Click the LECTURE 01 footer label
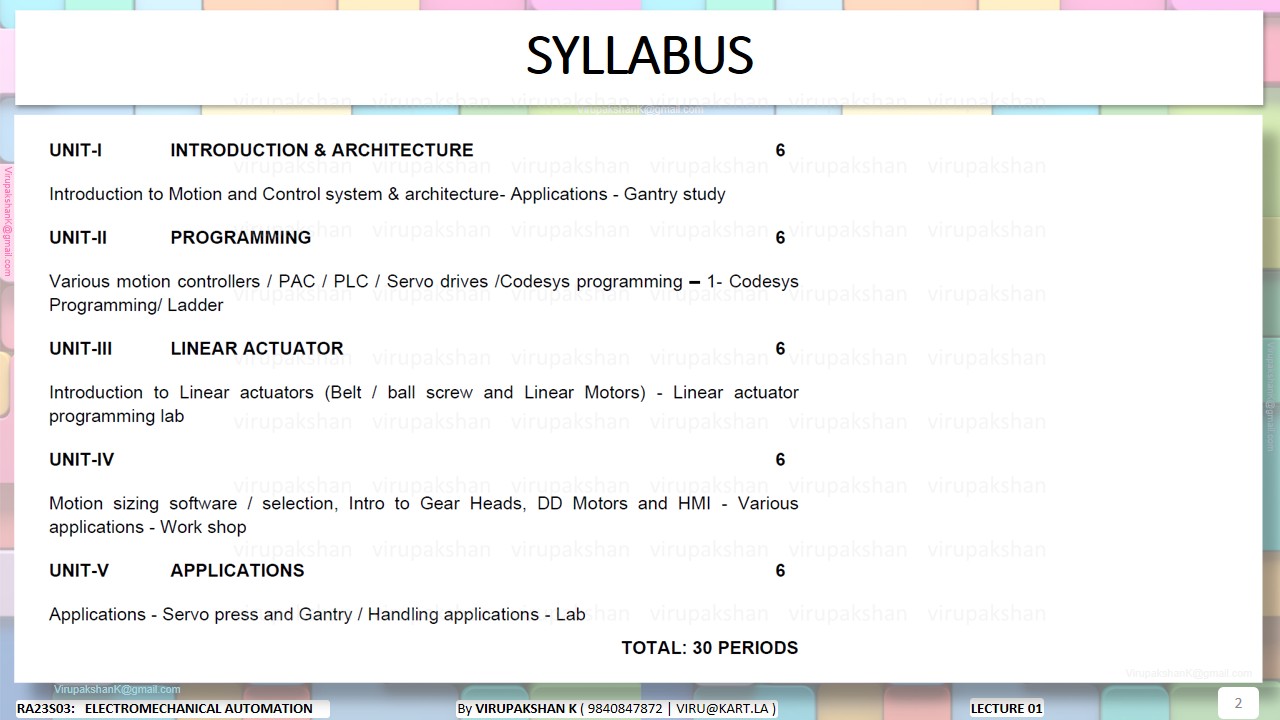 pyautogui.click(x=1006, y=708)
